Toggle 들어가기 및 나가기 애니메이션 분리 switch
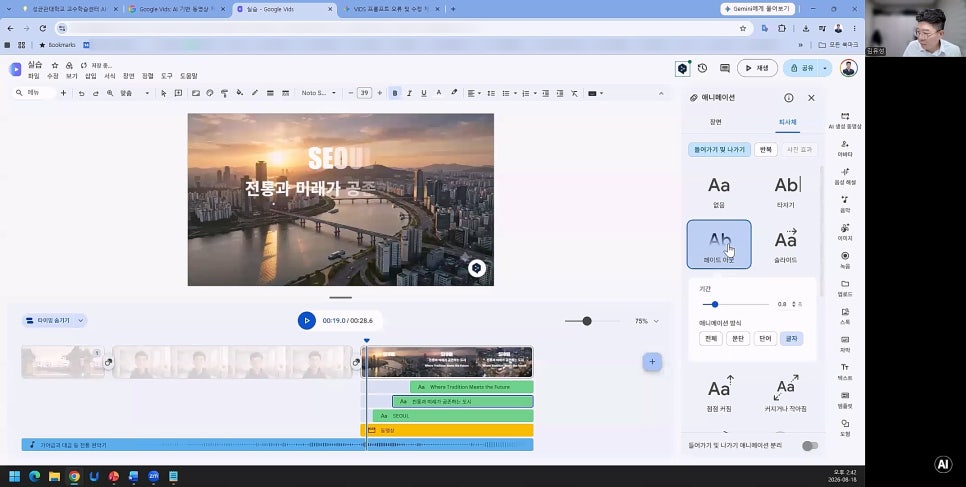The height and width of the screenshot is (487, 966). click(810, 446)
